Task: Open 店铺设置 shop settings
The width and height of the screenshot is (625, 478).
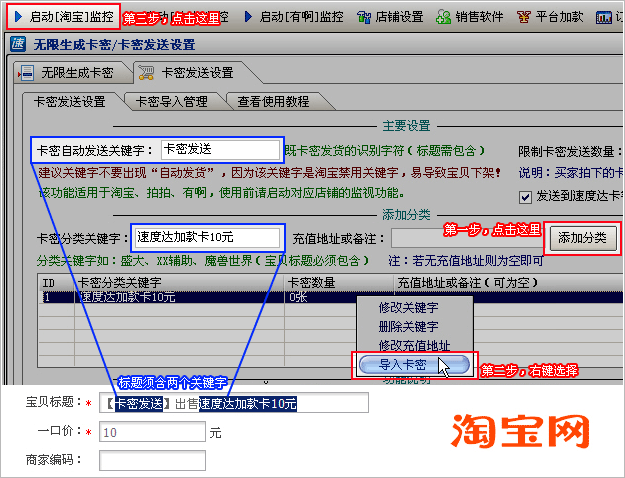Action: (x=390, y=17)
